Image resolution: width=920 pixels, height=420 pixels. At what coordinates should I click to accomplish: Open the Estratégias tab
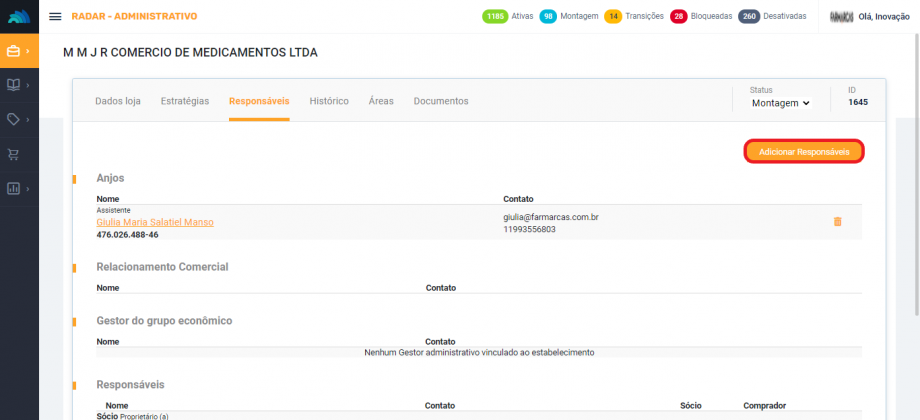point(185,101)
